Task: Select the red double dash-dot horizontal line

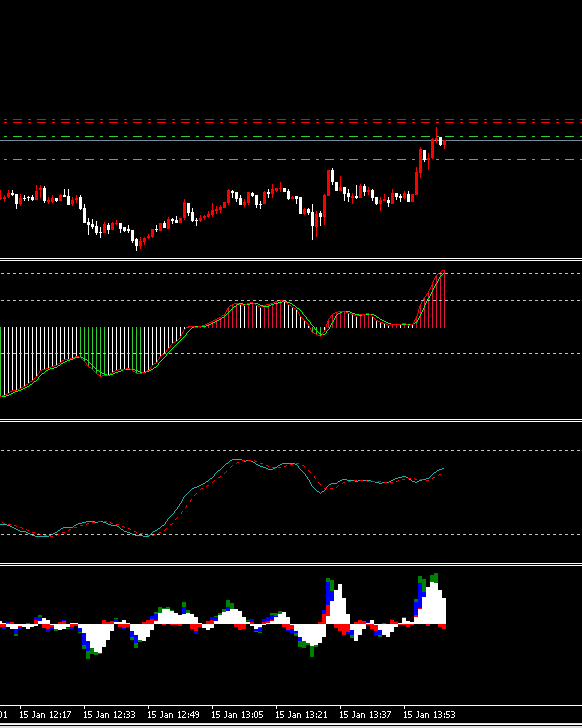Action: pyautogui.click(x=291, y=121)
